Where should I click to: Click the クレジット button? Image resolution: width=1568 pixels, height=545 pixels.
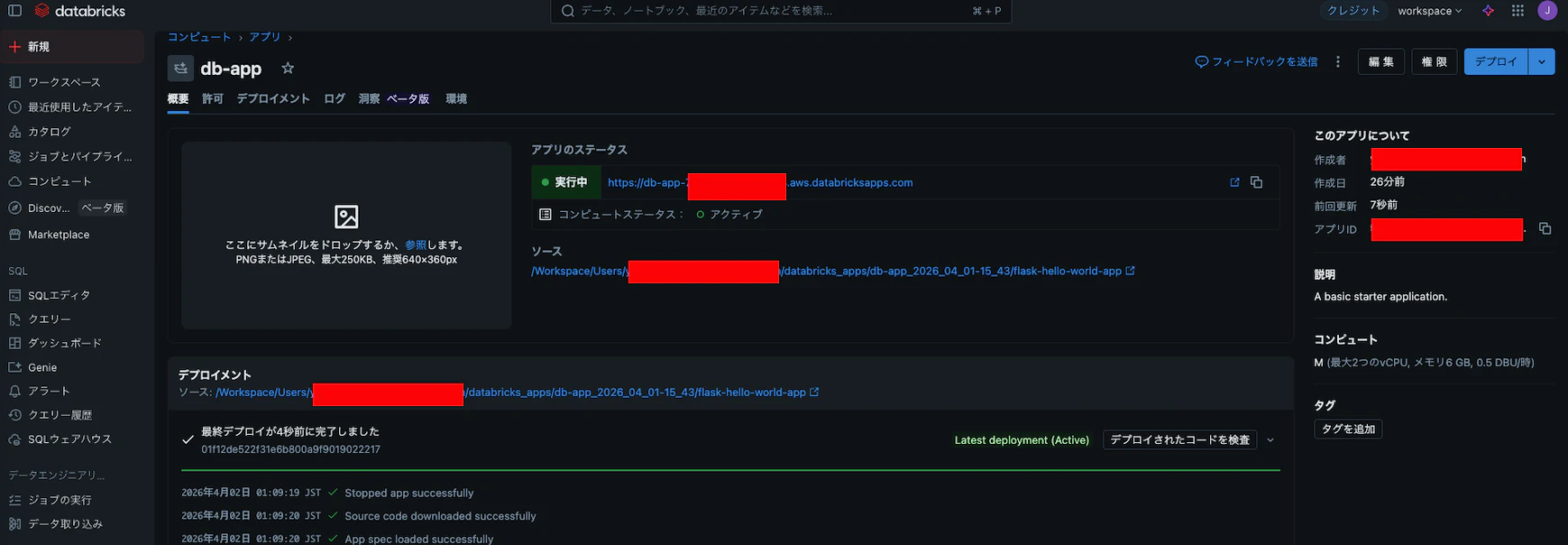(1353, 11)
